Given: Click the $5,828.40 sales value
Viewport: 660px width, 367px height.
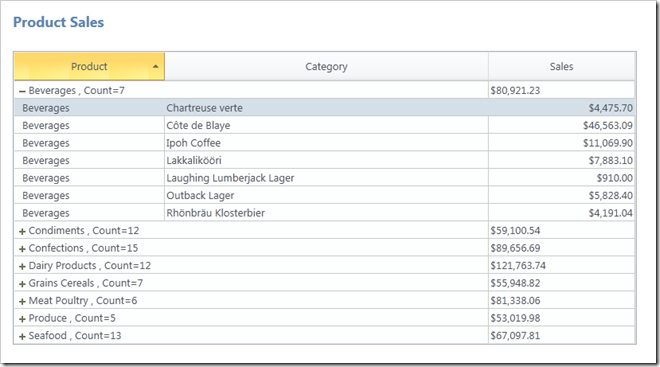Looking at the screenshot, I should (x=610, y=195).
